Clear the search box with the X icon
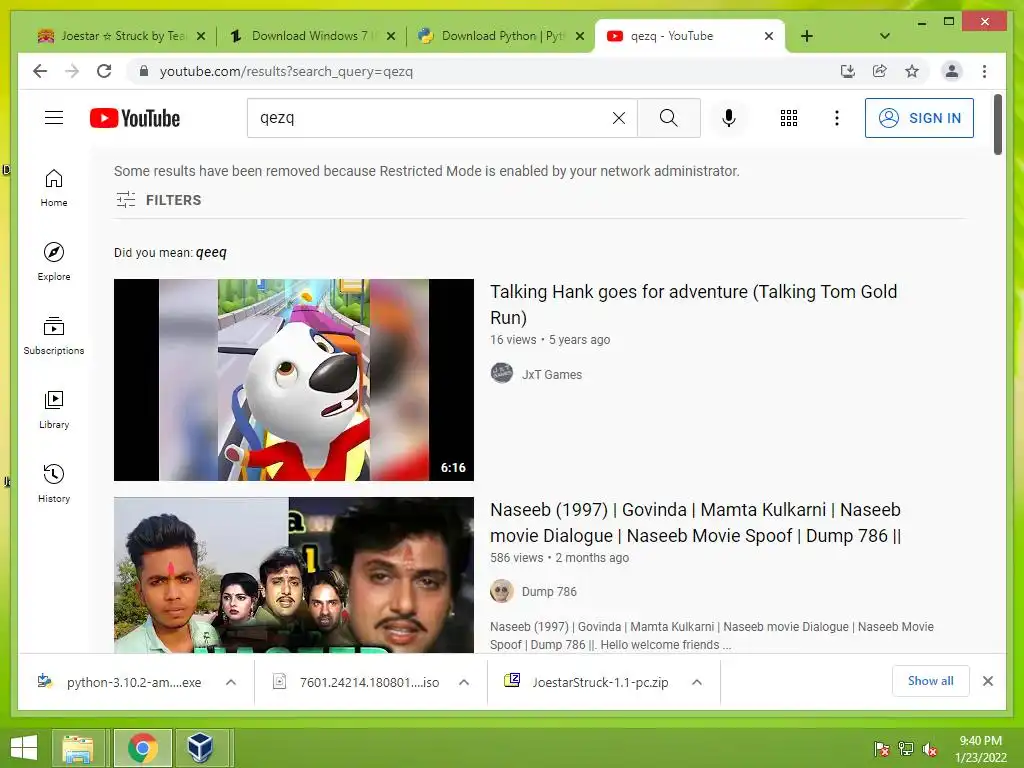This screenshot has width=1024, height=768. click(x=618, y=118)
